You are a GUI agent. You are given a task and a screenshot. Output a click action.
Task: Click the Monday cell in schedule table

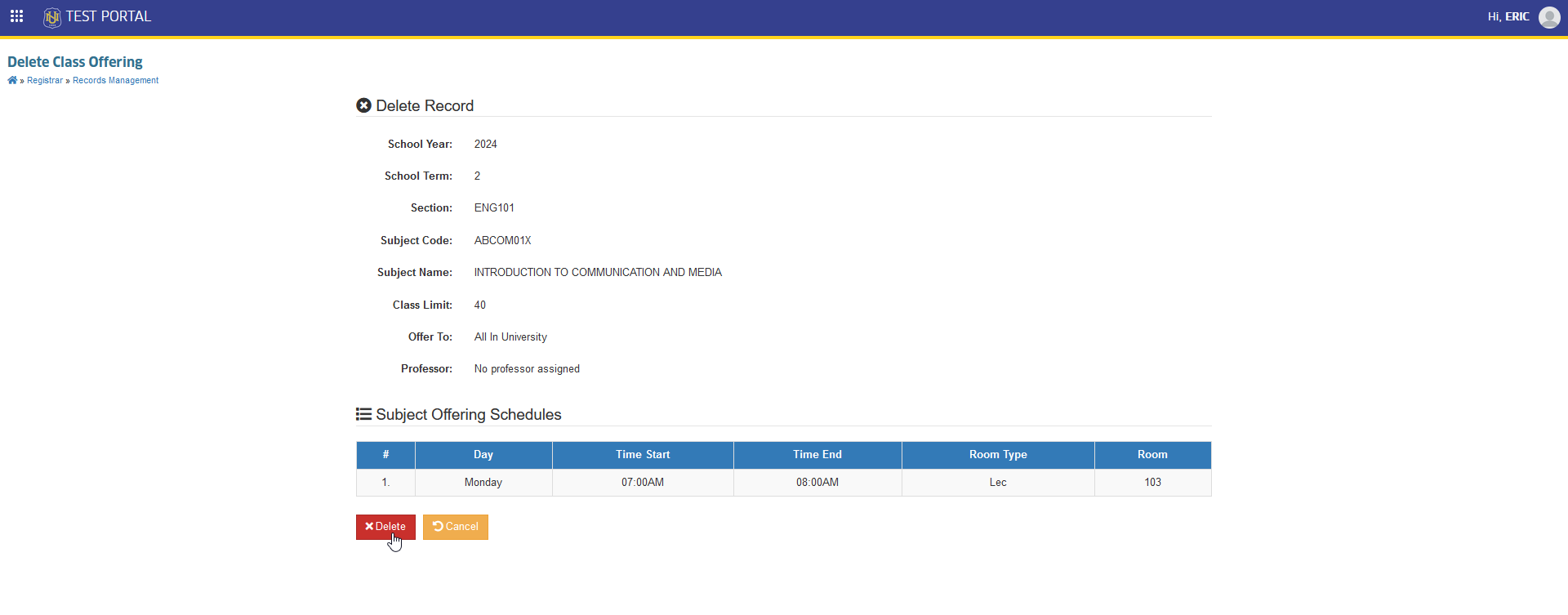click(x=483, y=483)
